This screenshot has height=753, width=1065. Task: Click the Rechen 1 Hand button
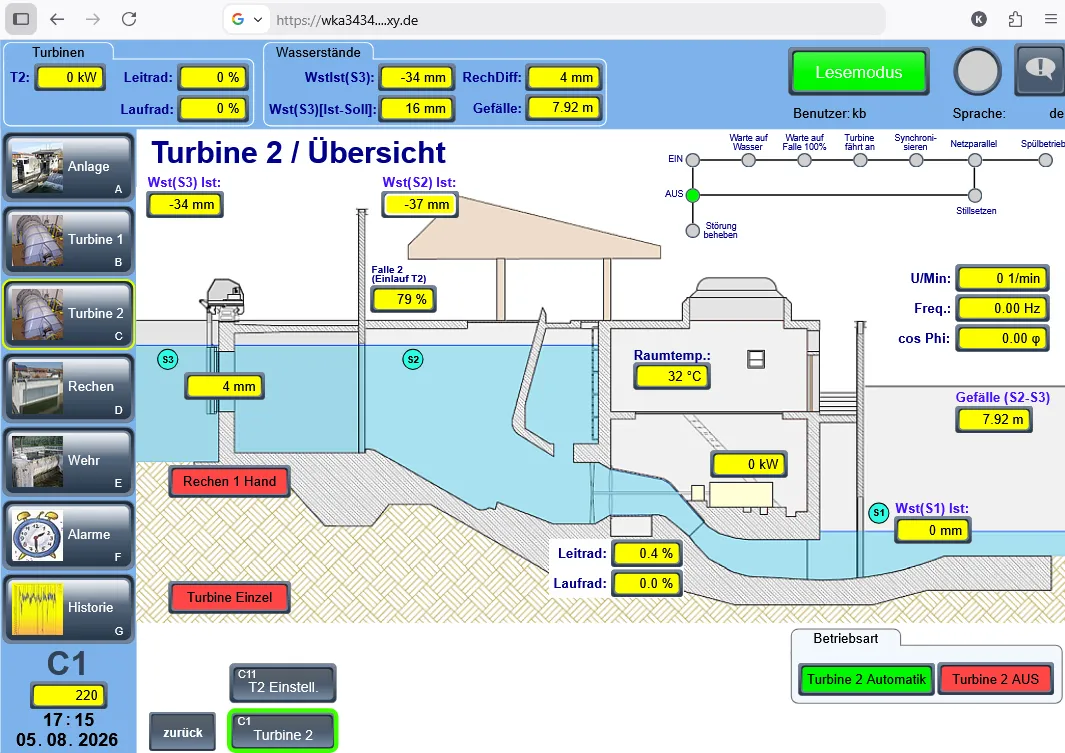point(230,481)
